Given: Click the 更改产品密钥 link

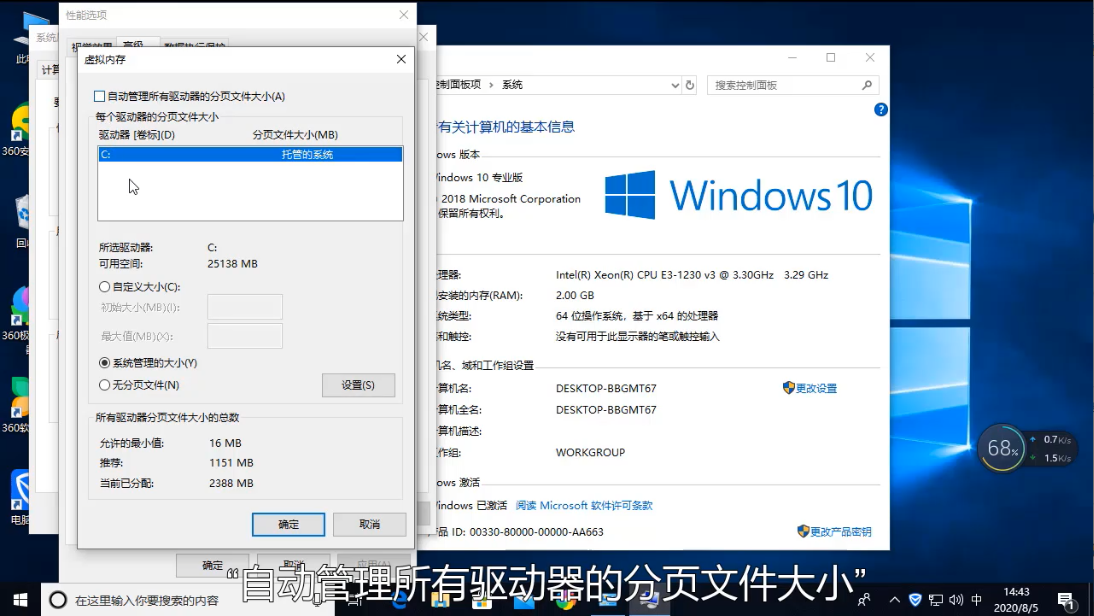Looking at the screenshot, I should (x=840, y=532).
